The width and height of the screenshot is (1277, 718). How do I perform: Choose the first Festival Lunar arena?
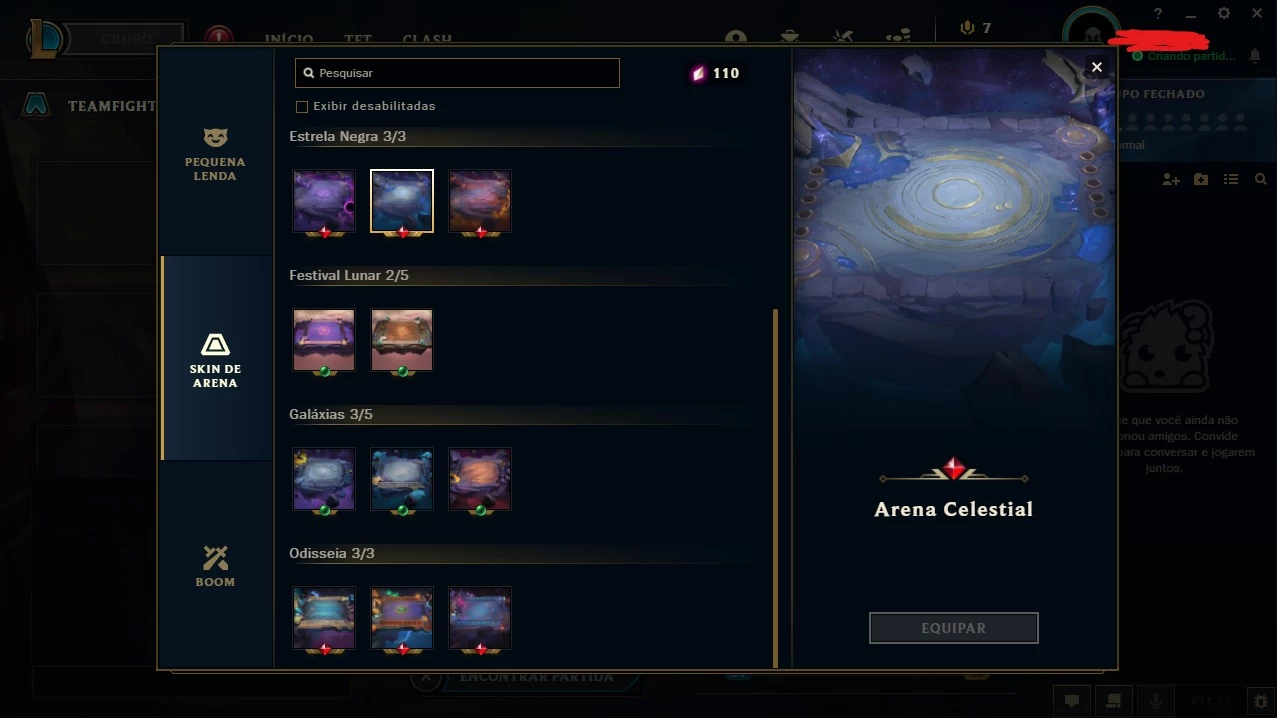[324, 340]
